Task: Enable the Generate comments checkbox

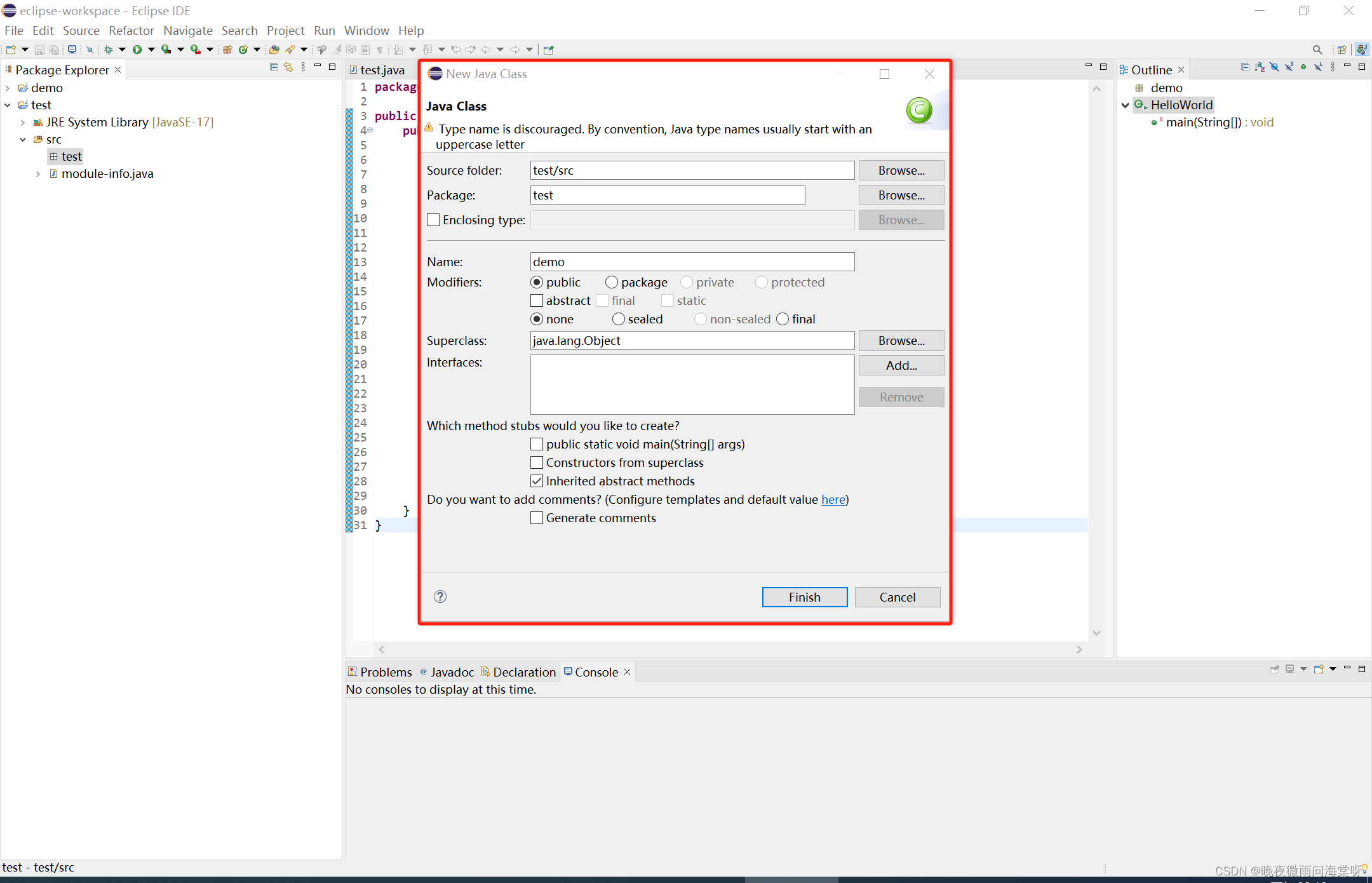Action: click(x=537, y=518)
